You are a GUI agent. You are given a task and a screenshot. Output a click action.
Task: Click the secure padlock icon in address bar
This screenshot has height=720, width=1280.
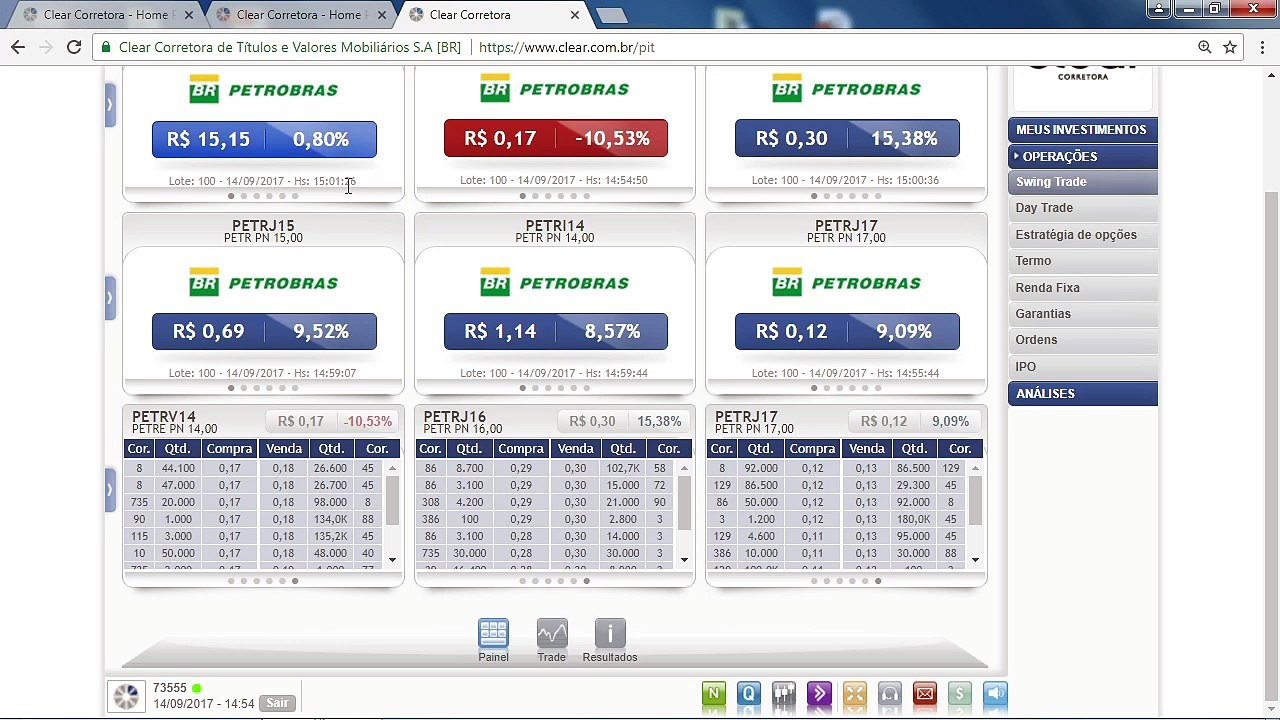click(107, 47)
